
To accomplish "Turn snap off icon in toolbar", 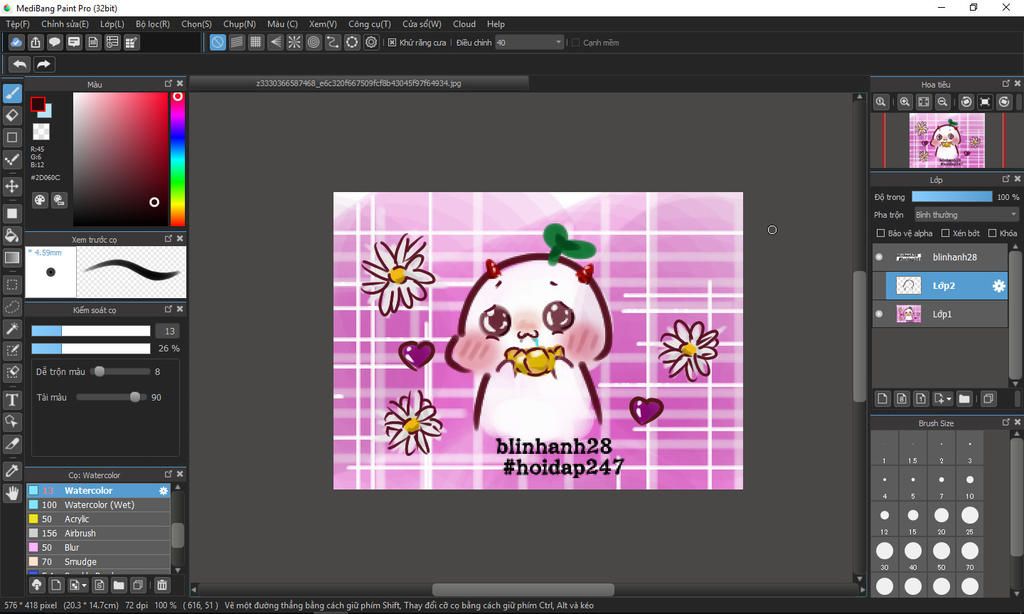I will click(x=217, y=42).
